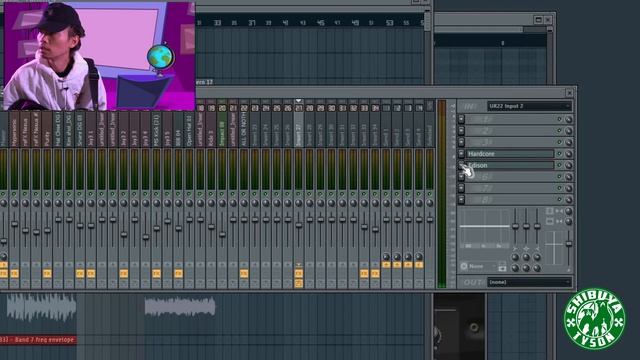Toggle the mute LED of empty effect slot 1

pyautogui.click(x=560, y=119)
